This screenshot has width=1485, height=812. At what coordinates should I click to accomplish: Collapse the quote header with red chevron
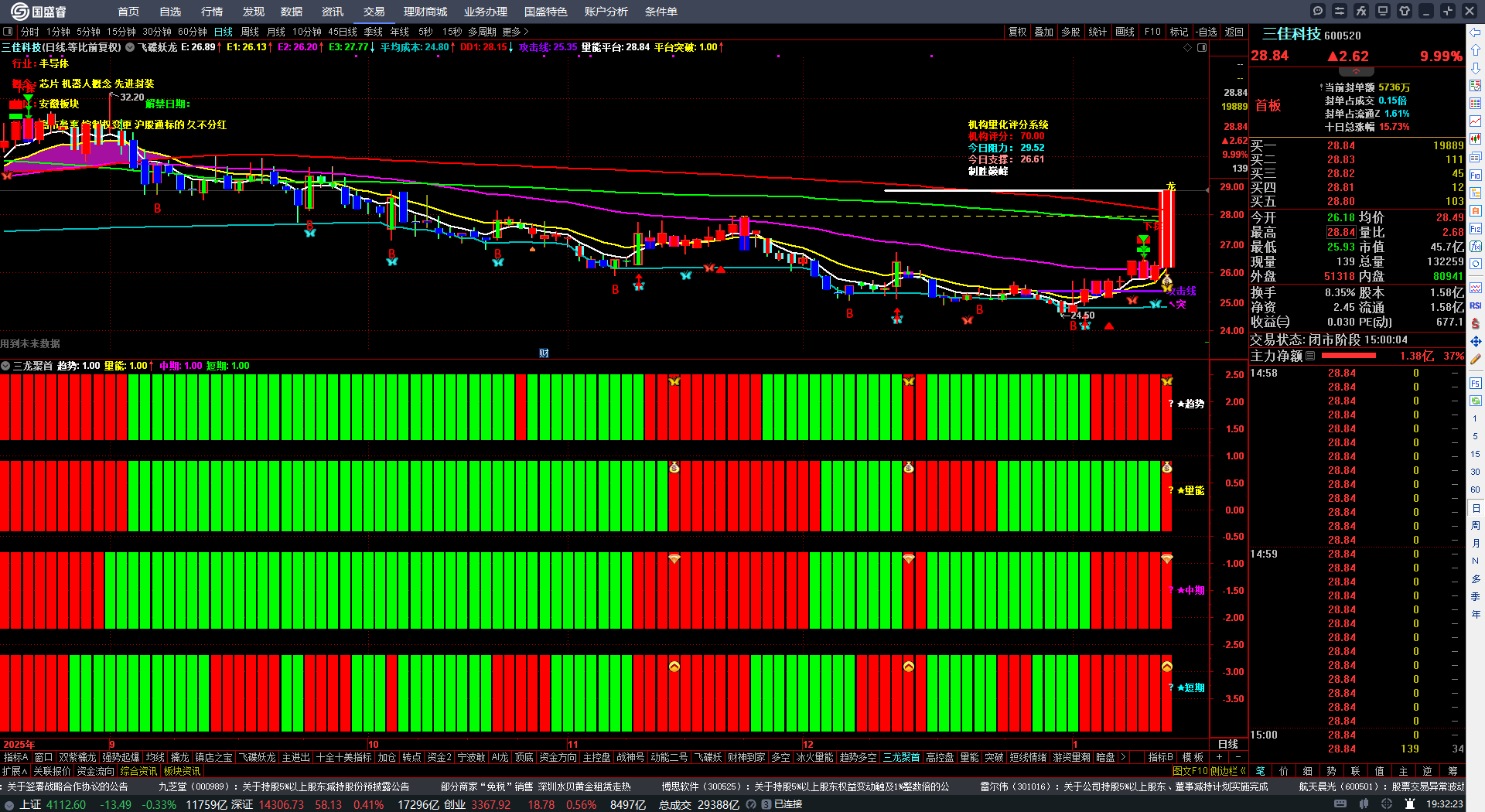1356,71
